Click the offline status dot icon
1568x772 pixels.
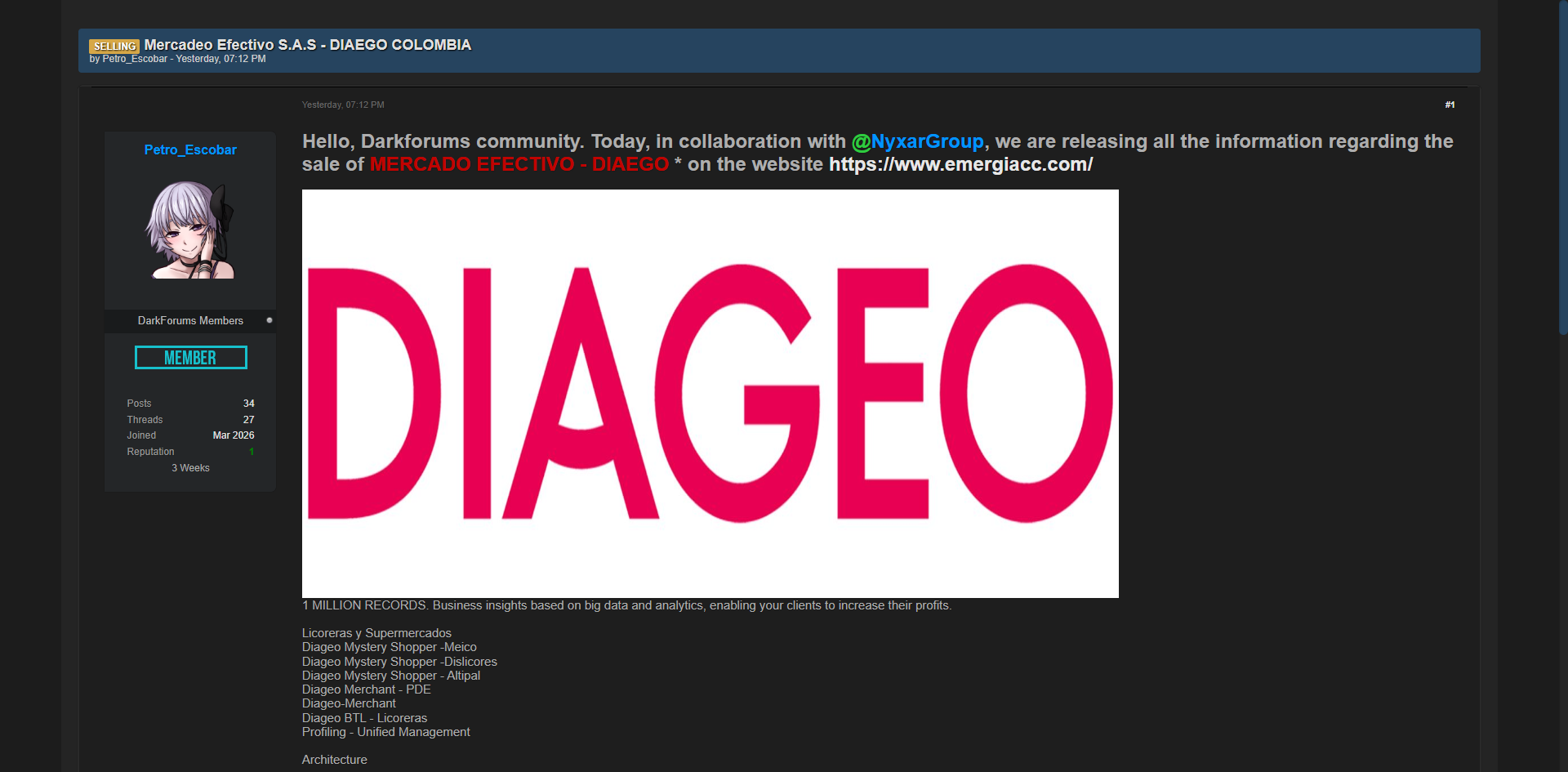(x=269, y=320)
